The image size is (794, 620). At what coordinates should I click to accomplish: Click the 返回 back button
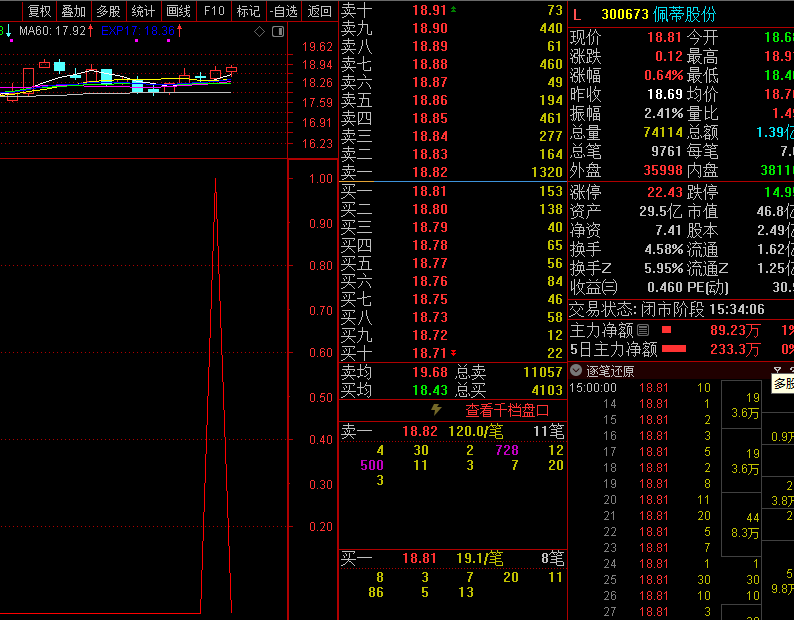pyautogui.click(x=320, y=11)
